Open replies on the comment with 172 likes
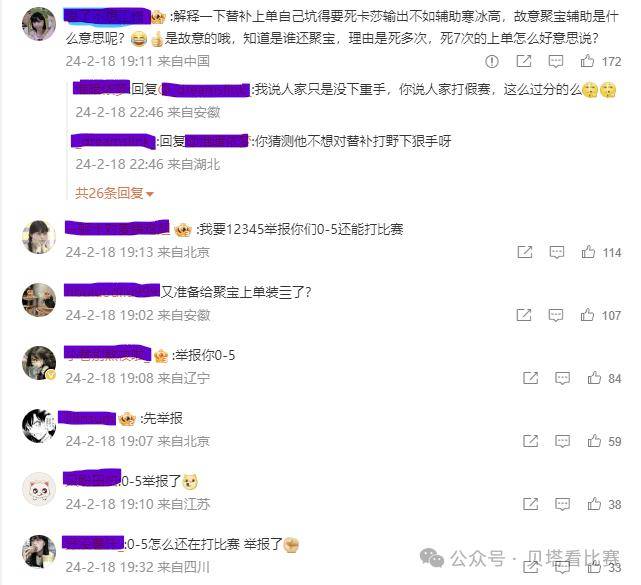The width and height of the screenshot is (641, 585). [x=556, y=62]
